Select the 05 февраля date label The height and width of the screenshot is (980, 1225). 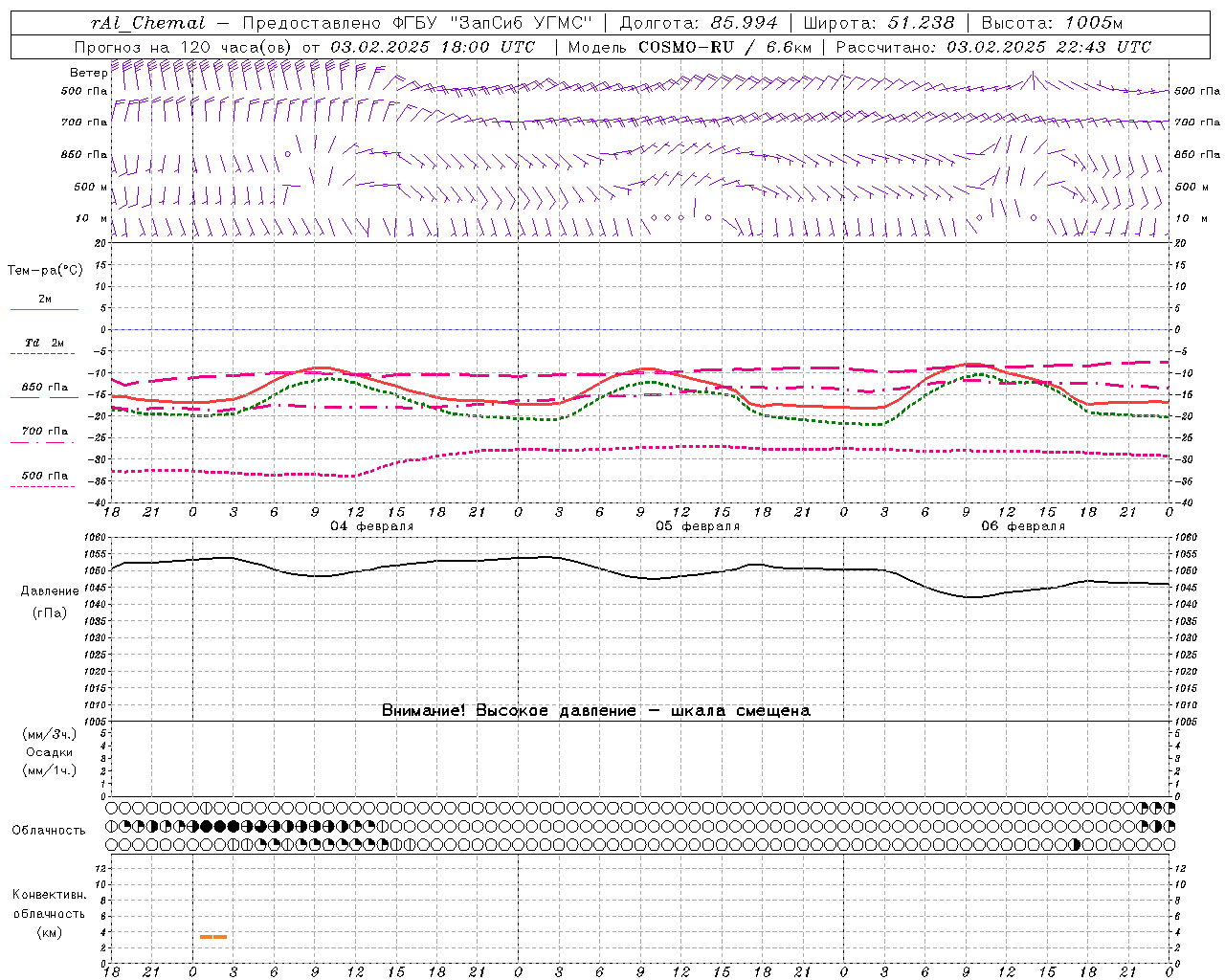(x=698, y=526)
